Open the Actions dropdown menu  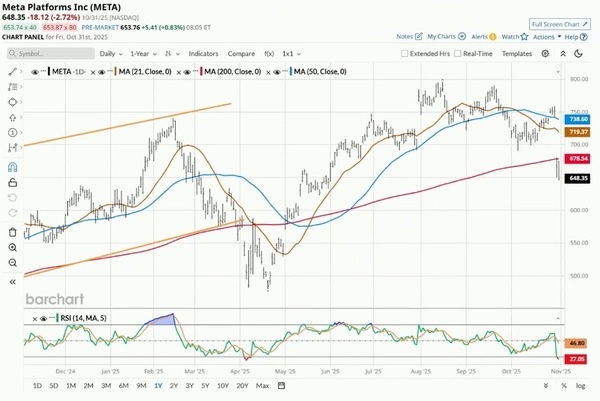tap(547, 37)
